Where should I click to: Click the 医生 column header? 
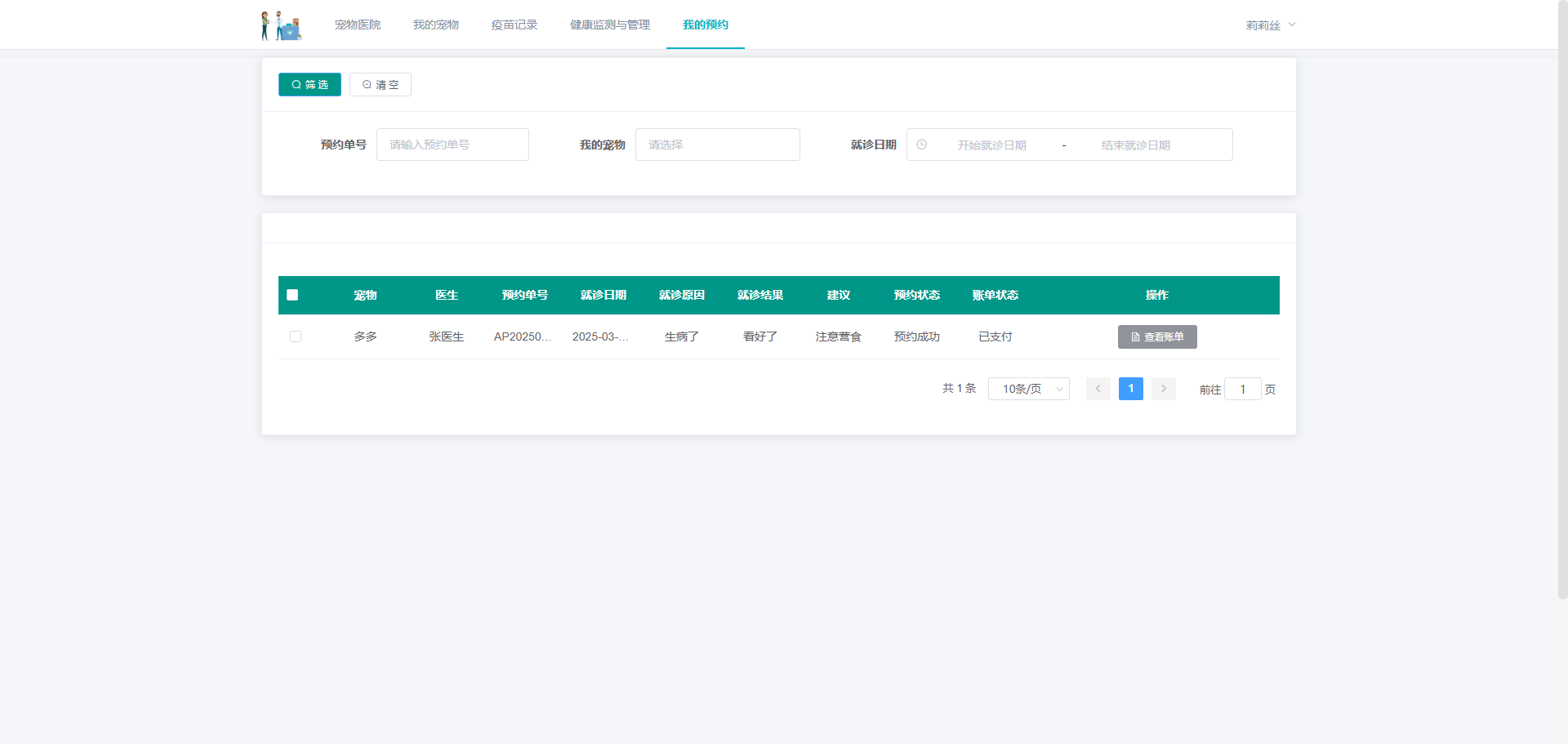[x=447, y=295]
